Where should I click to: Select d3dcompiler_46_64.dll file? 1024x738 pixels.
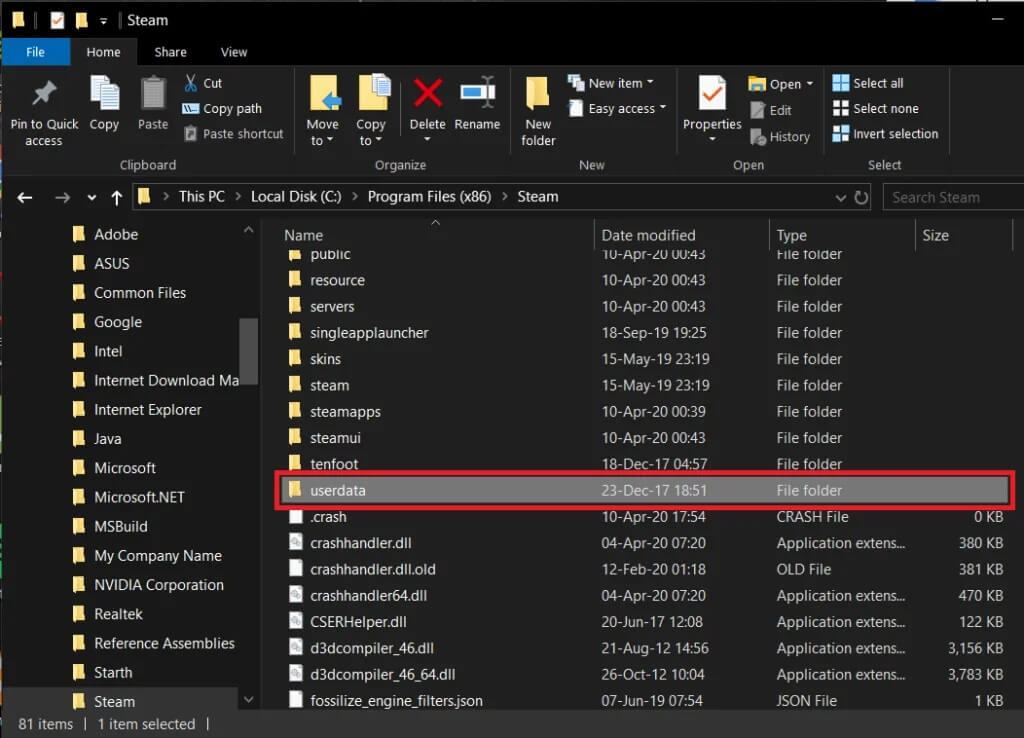pyautogui.click(x=645, y=675)
